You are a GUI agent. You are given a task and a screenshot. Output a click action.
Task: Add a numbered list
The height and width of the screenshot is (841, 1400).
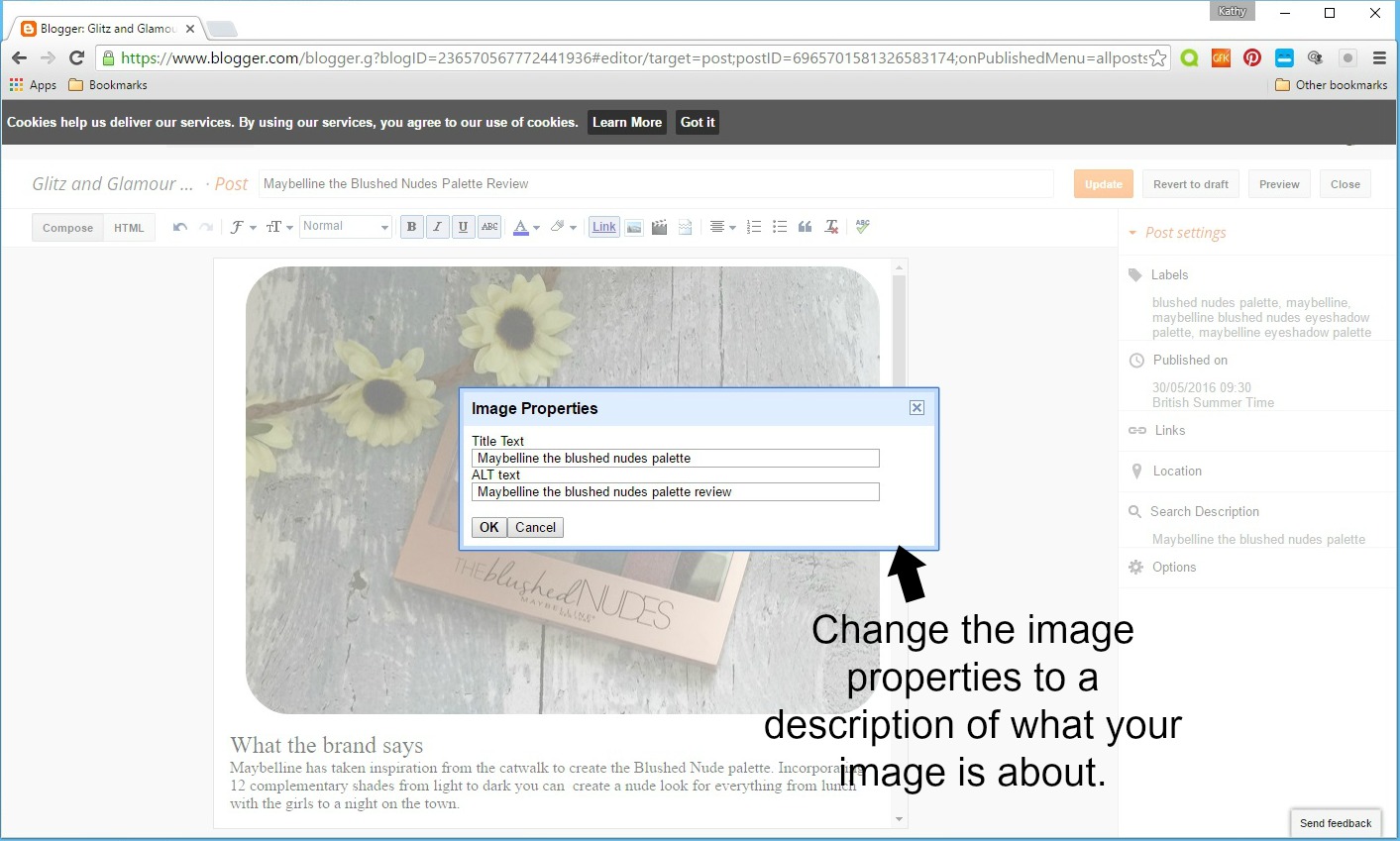[x=753, y=227]
